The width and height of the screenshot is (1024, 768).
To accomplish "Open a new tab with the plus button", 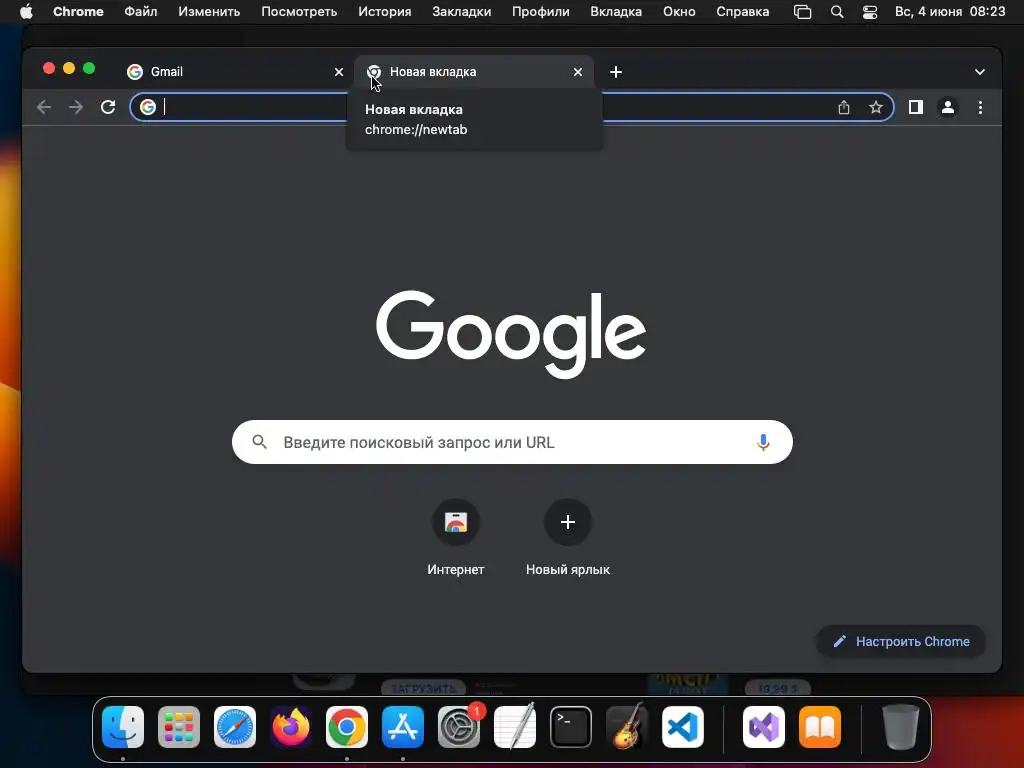I will click(x=616, y=72).
